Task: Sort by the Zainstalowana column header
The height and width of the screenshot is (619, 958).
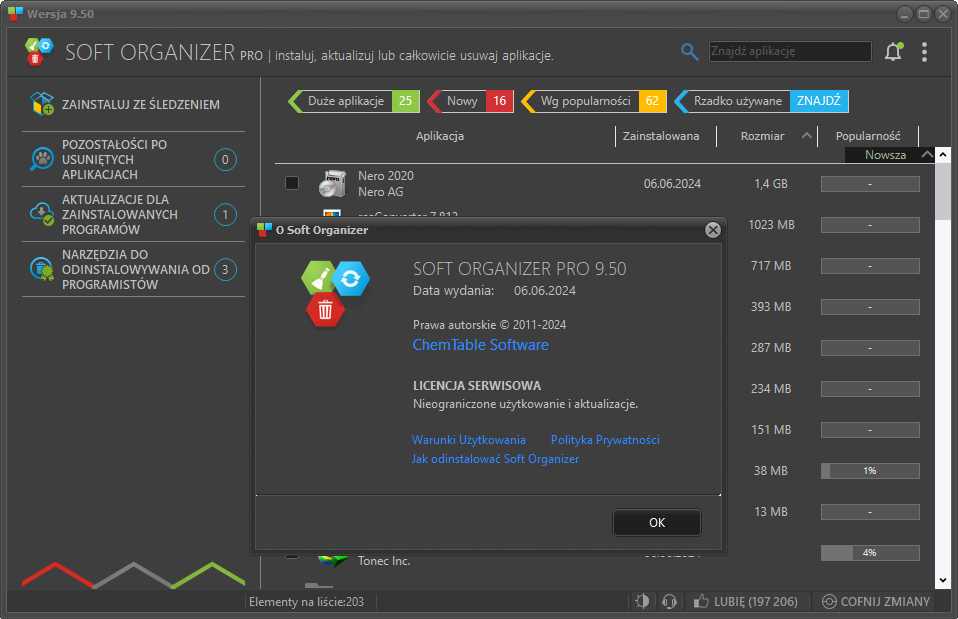Action: (660, 136)
